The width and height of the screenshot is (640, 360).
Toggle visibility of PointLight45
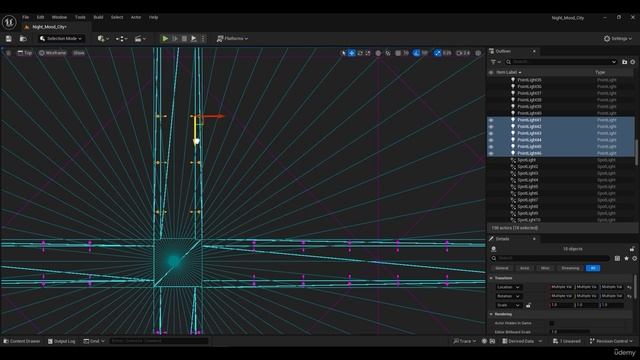(491, 147)
